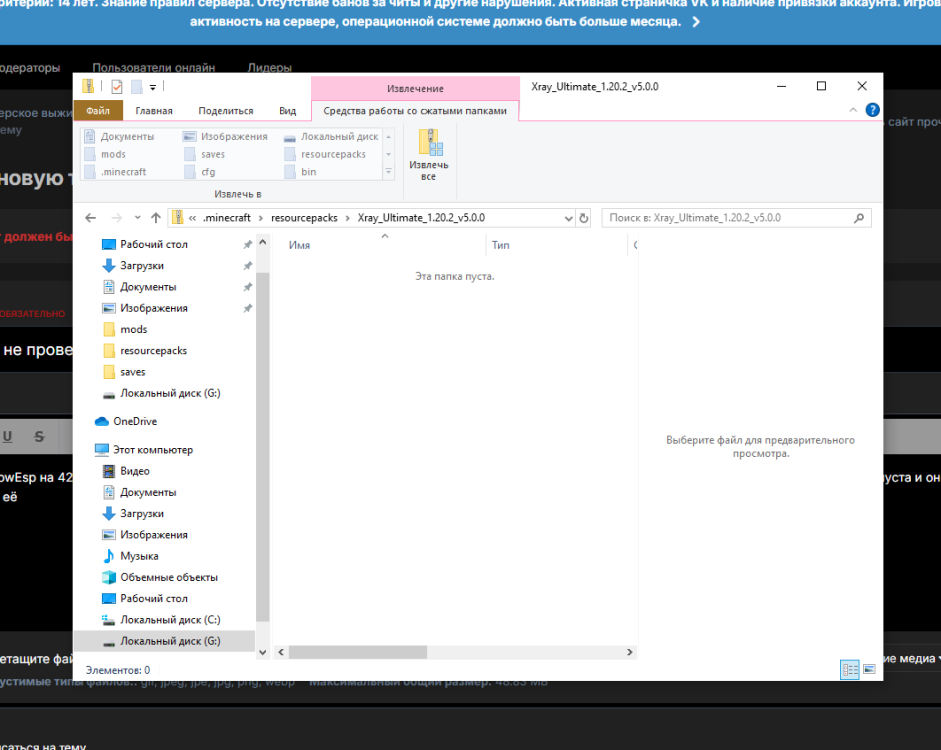Click the navigation pane scroll down arrow
941x750 pixels.
coord(262,652)
